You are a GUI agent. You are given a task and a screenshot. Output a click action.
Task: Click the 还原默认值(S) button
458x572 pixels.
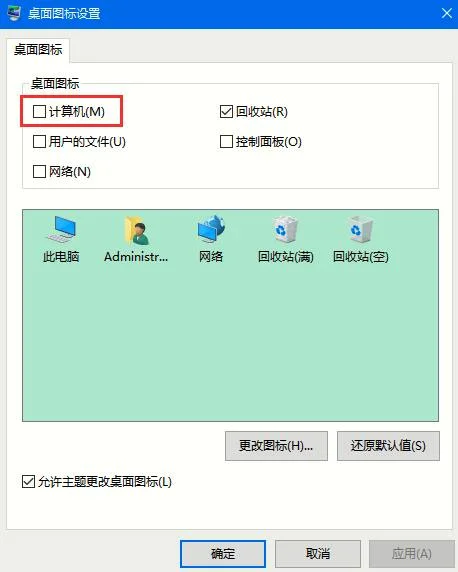pyautogui.click(x=388, y=445)
